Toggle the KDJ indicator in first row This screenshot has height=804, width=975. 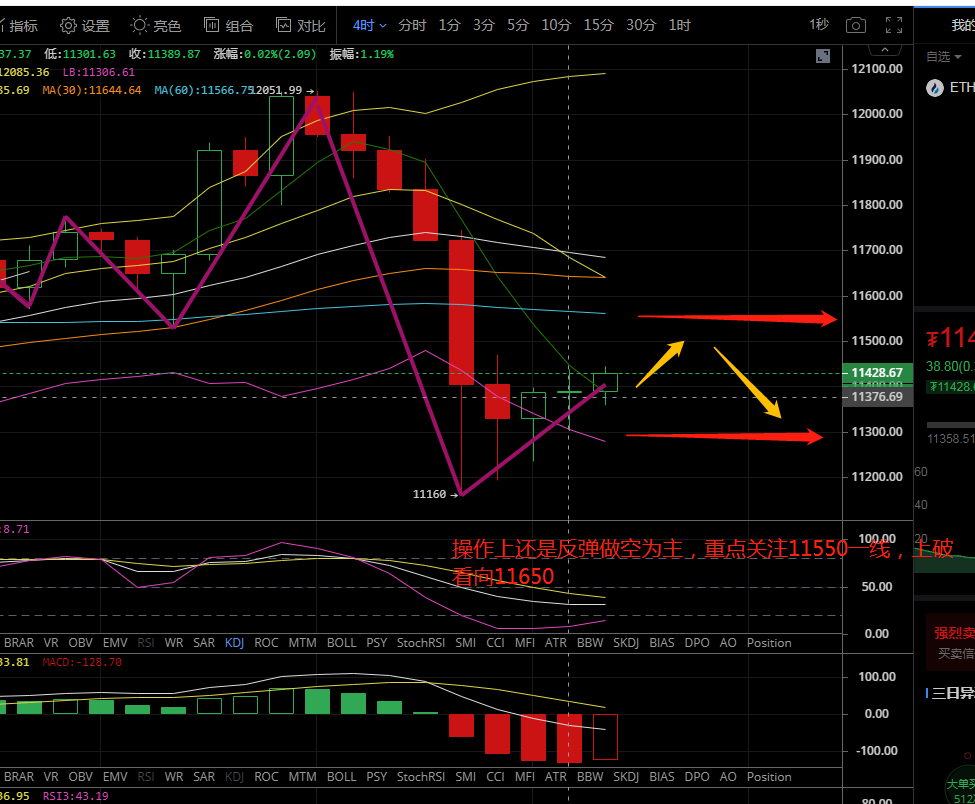[235, 643]
